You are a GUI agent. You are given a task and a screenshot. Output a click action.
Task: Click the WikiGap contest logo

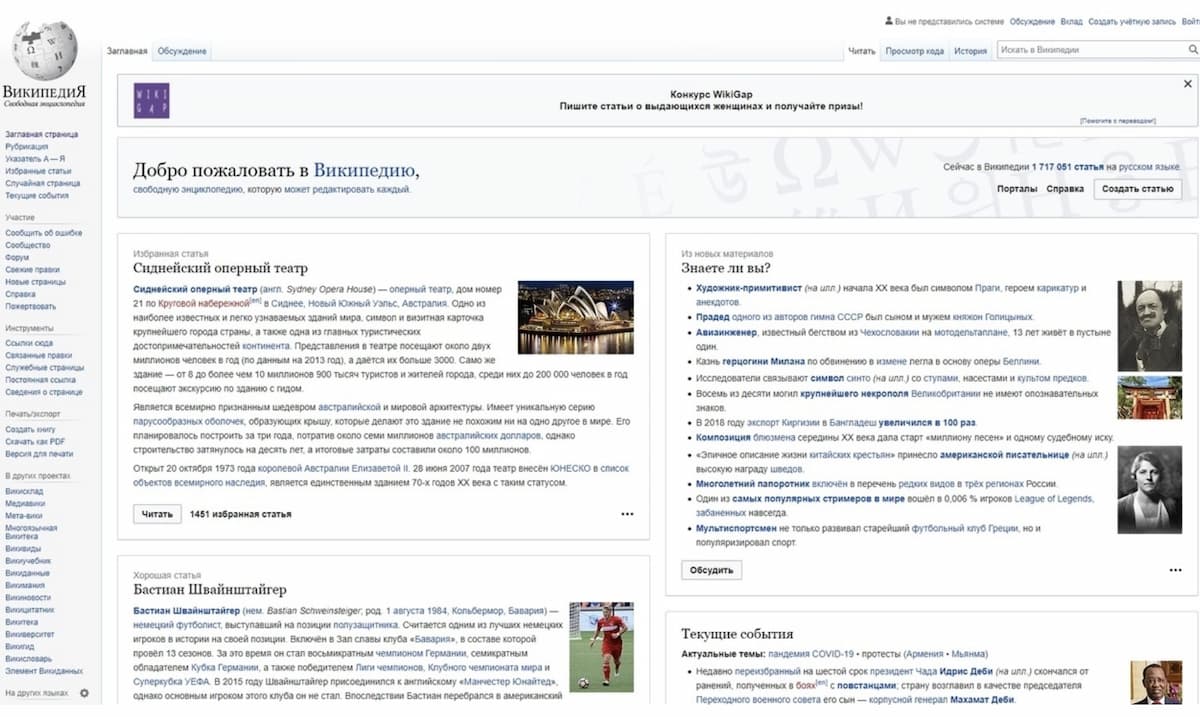(x=151, y=100)
